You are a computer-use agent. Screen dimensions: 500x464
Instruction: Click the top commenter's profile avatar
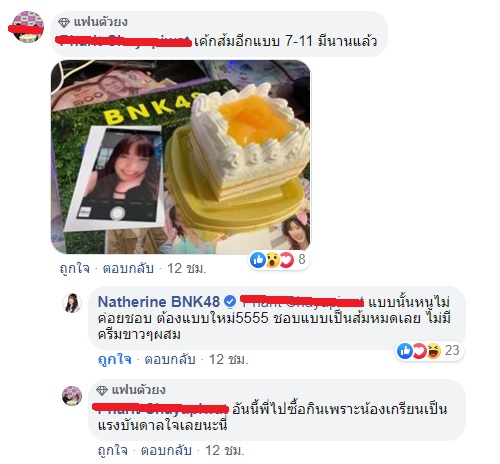[27, 27]
